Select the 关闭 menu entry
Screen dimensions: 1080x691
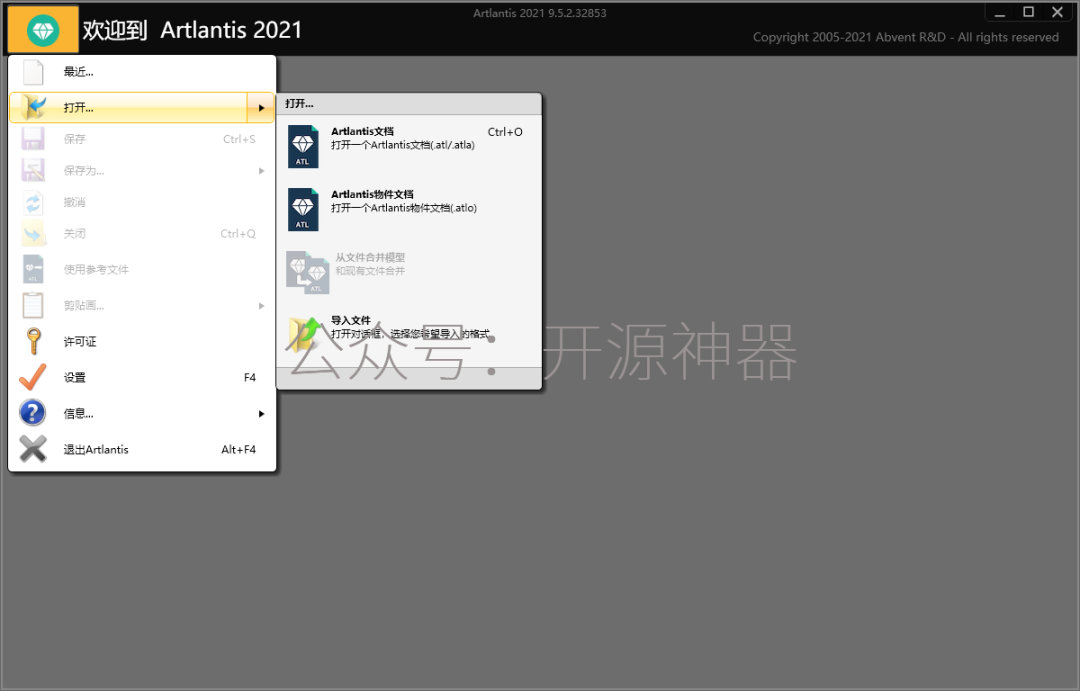click(142, 234)
